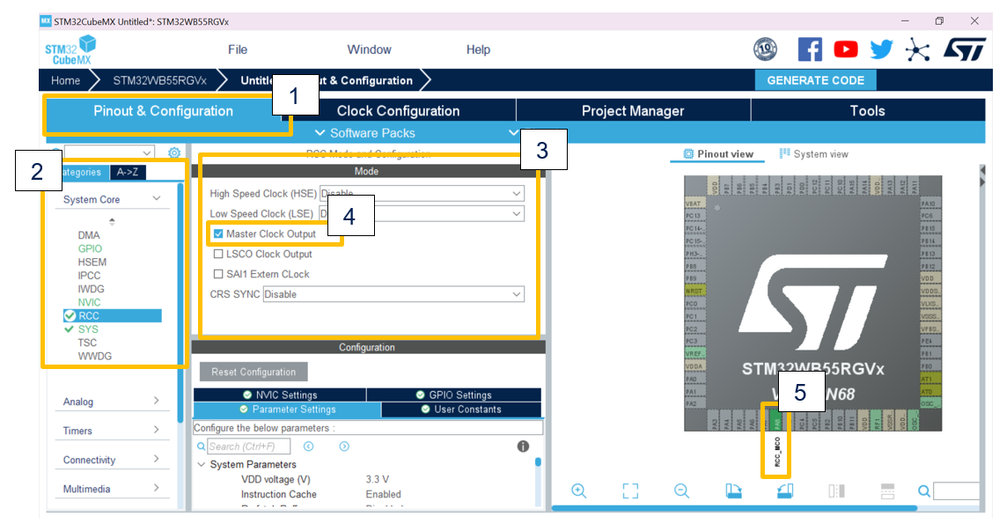999x525 pixels.
Task: Switch to A->Z sorting tab
Action: pos(127,172)
